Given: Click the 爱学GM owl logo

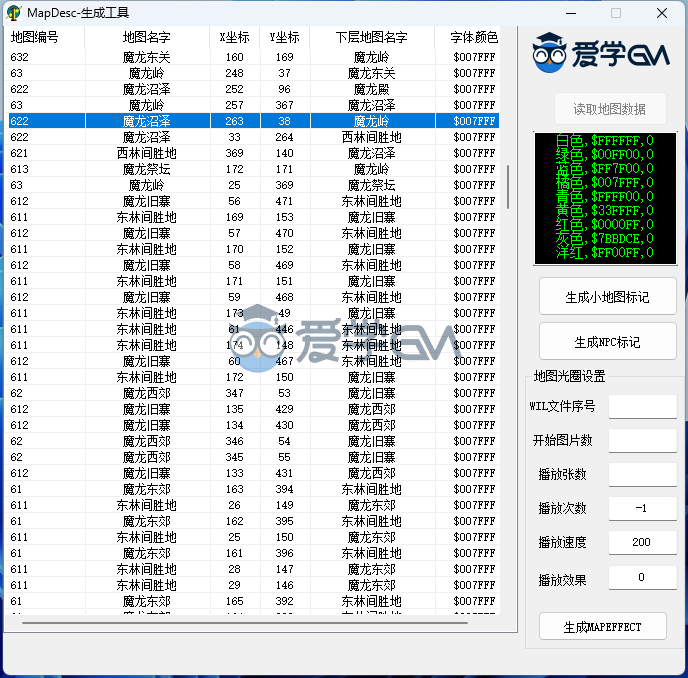Looking at the screenshot, I should [x=601, y=53].
